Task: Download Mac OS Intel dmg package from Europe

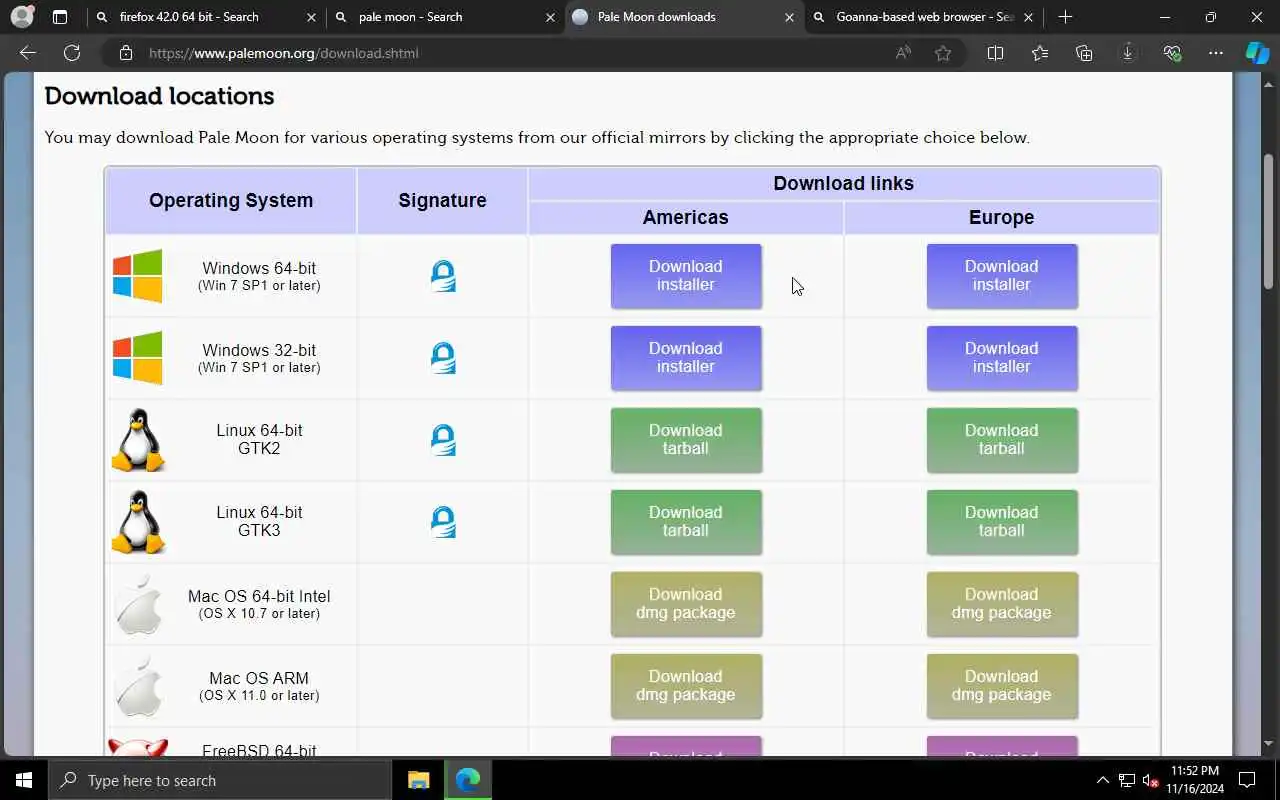Action: [x=1002, y=604]
